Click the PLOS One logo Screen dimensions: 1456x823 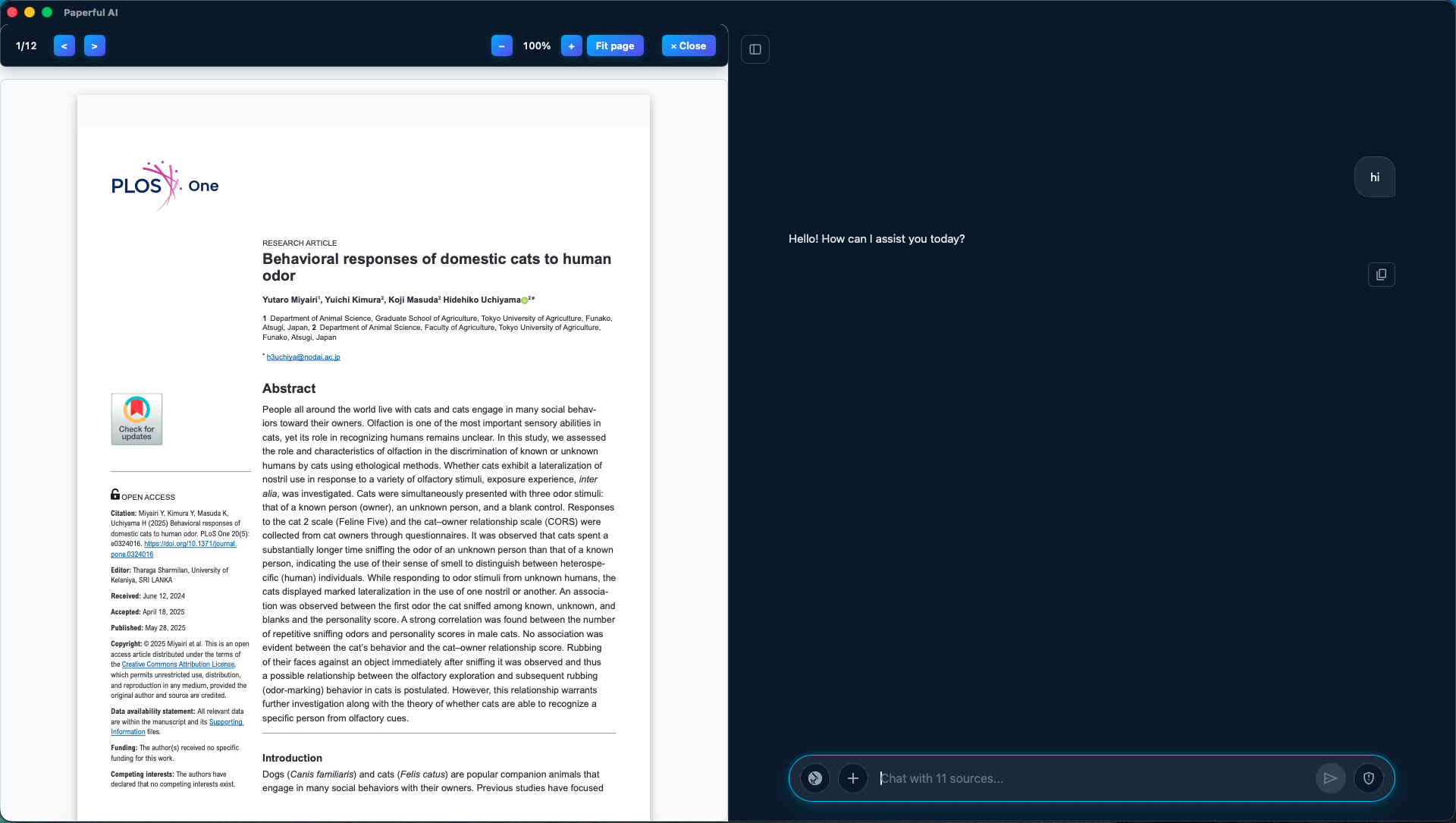(165, 186)
